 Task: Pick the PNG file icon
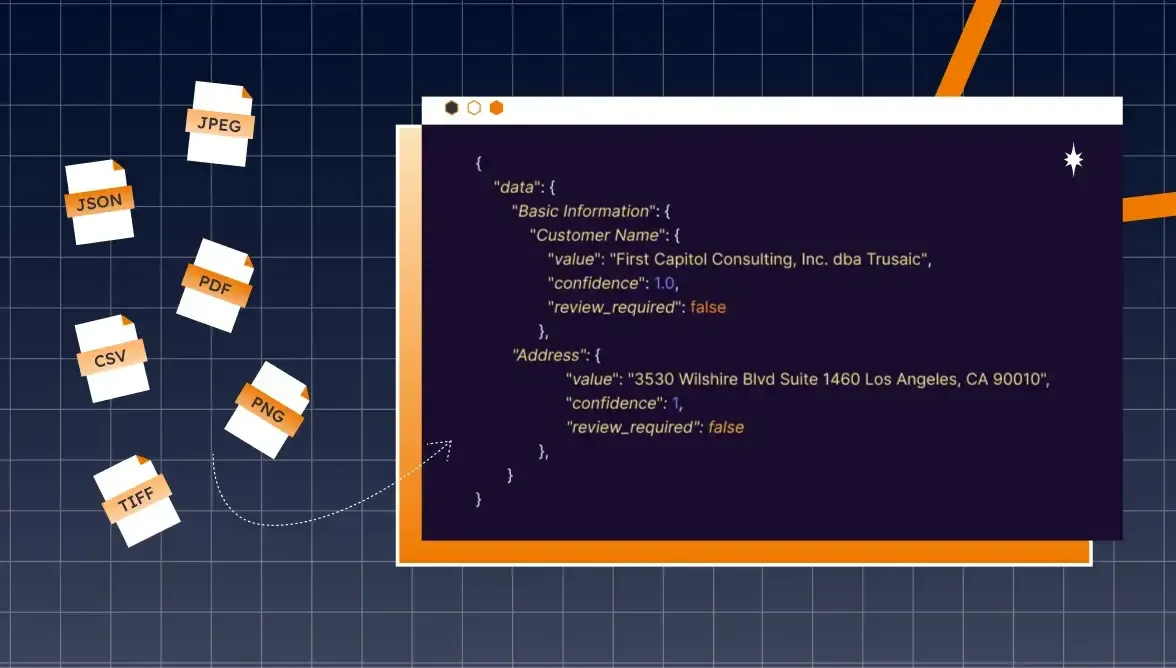coord(267,410)
